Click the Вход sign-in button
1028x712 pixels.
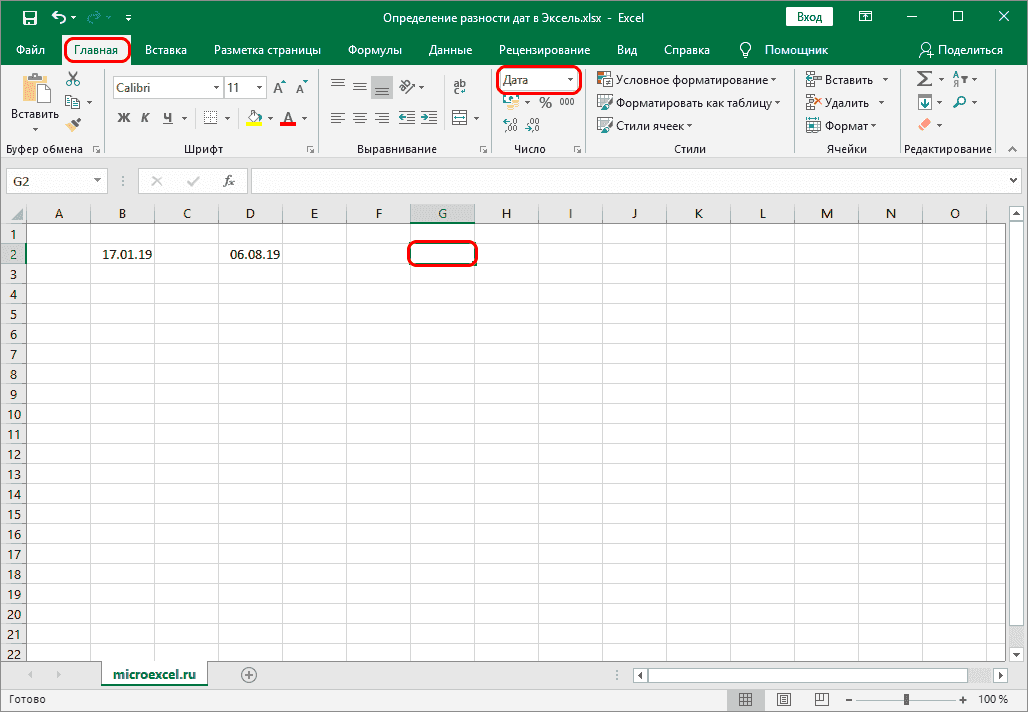(810, 18)
